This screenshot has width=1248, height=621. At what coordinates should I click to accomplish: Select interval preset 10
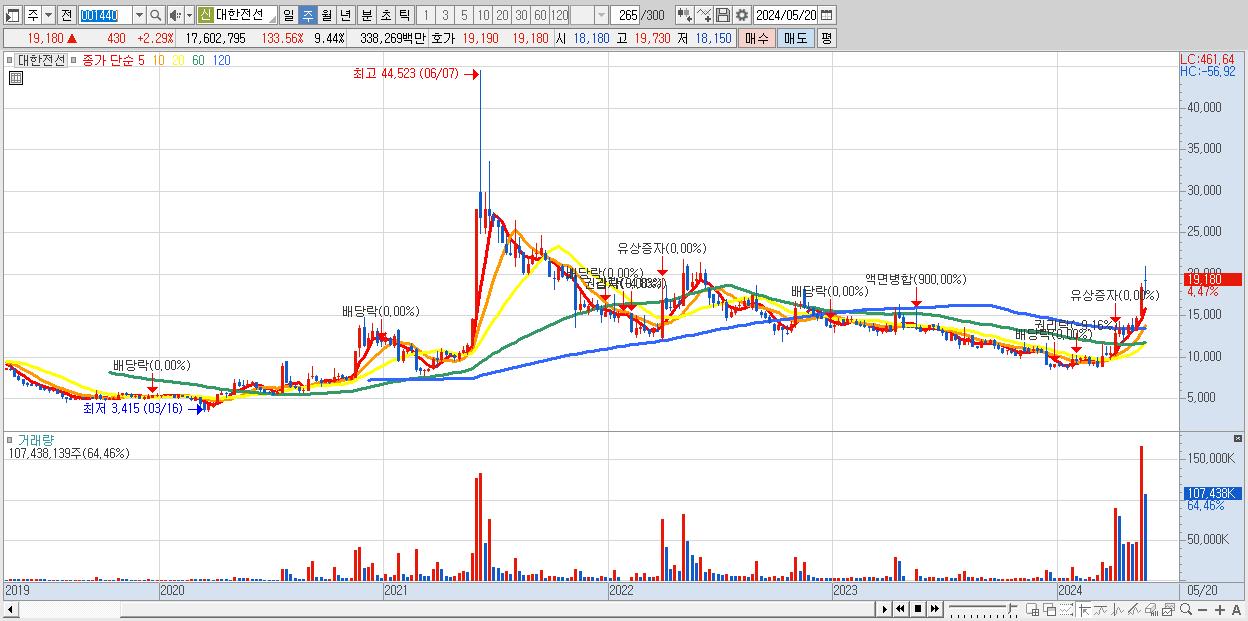483,15
